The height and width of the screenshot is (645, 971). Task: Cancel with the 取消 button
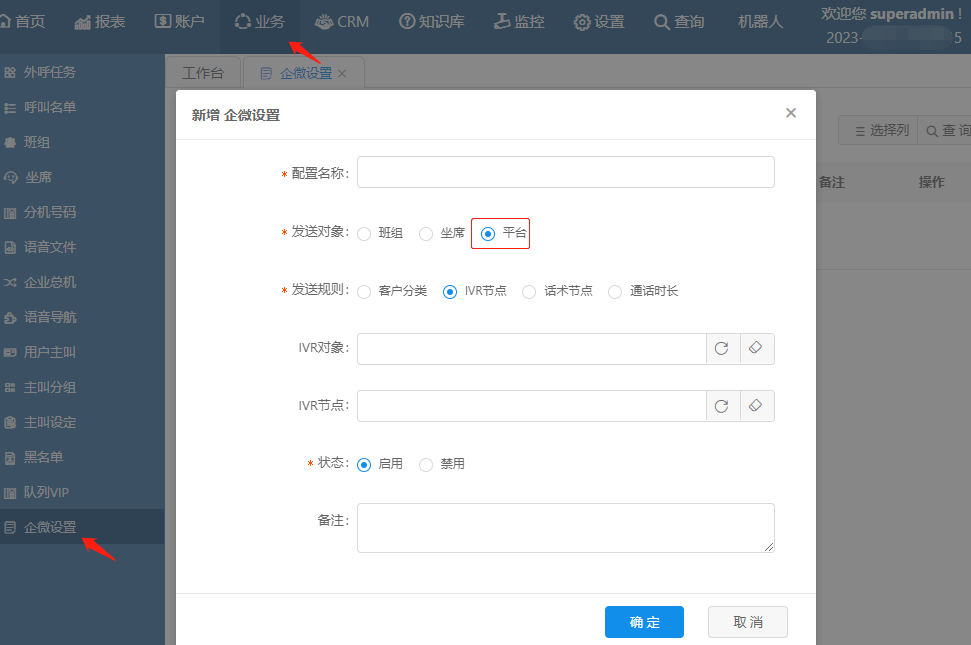pyautogui.click(x=747, y=621)
